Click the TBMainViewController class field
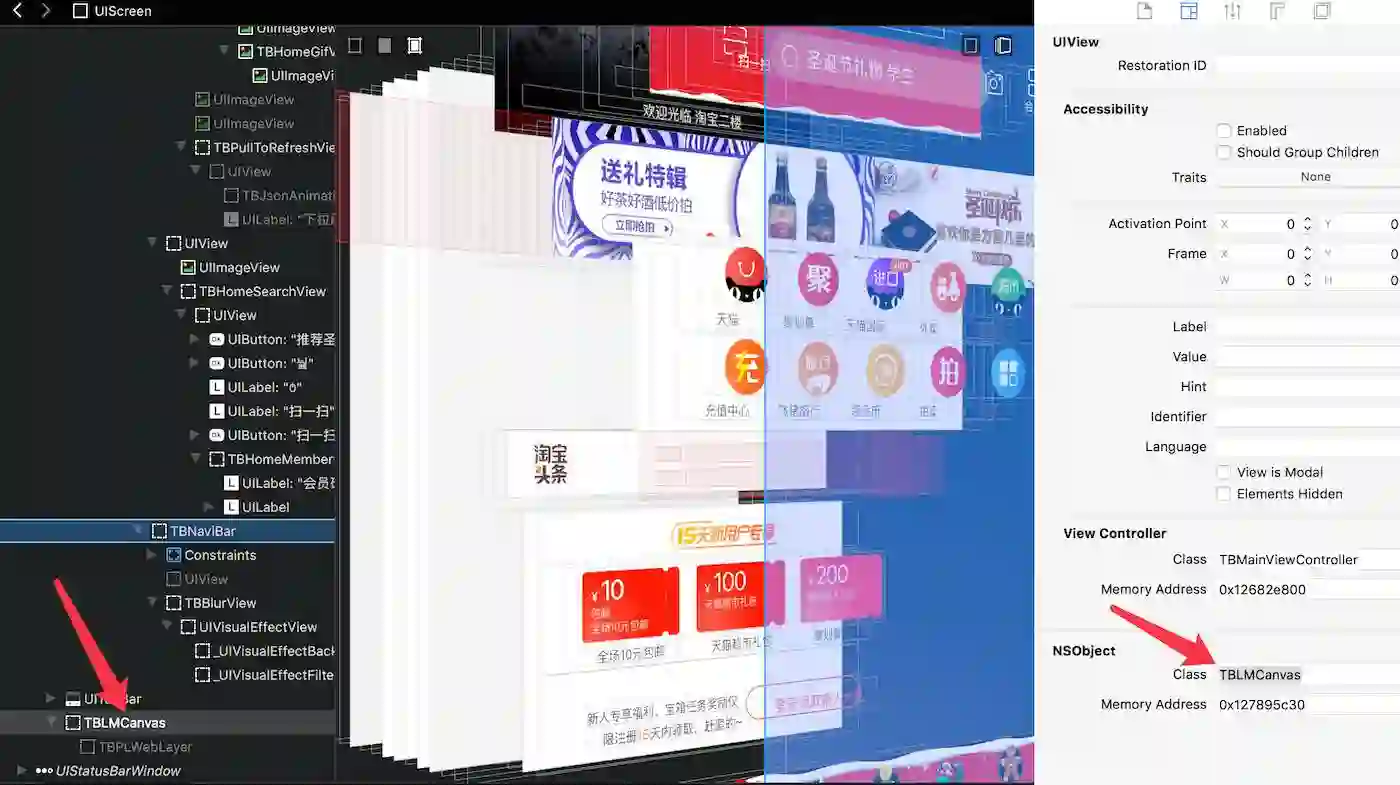The width and height of the screenshot is (1400, 785). tap(1308, 560)
